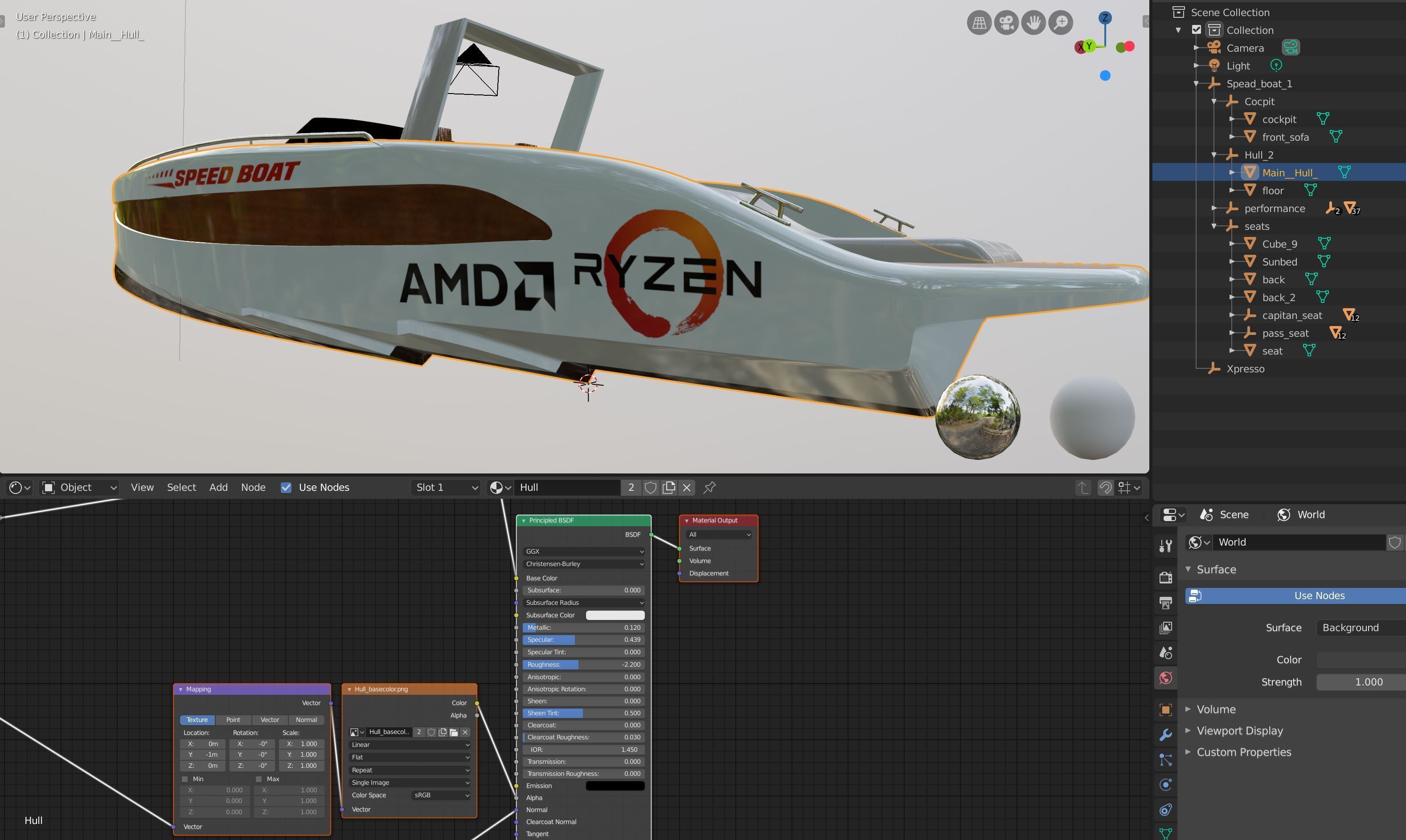Click the Y axis on navigation gizmo

(x=1088, y=46)
